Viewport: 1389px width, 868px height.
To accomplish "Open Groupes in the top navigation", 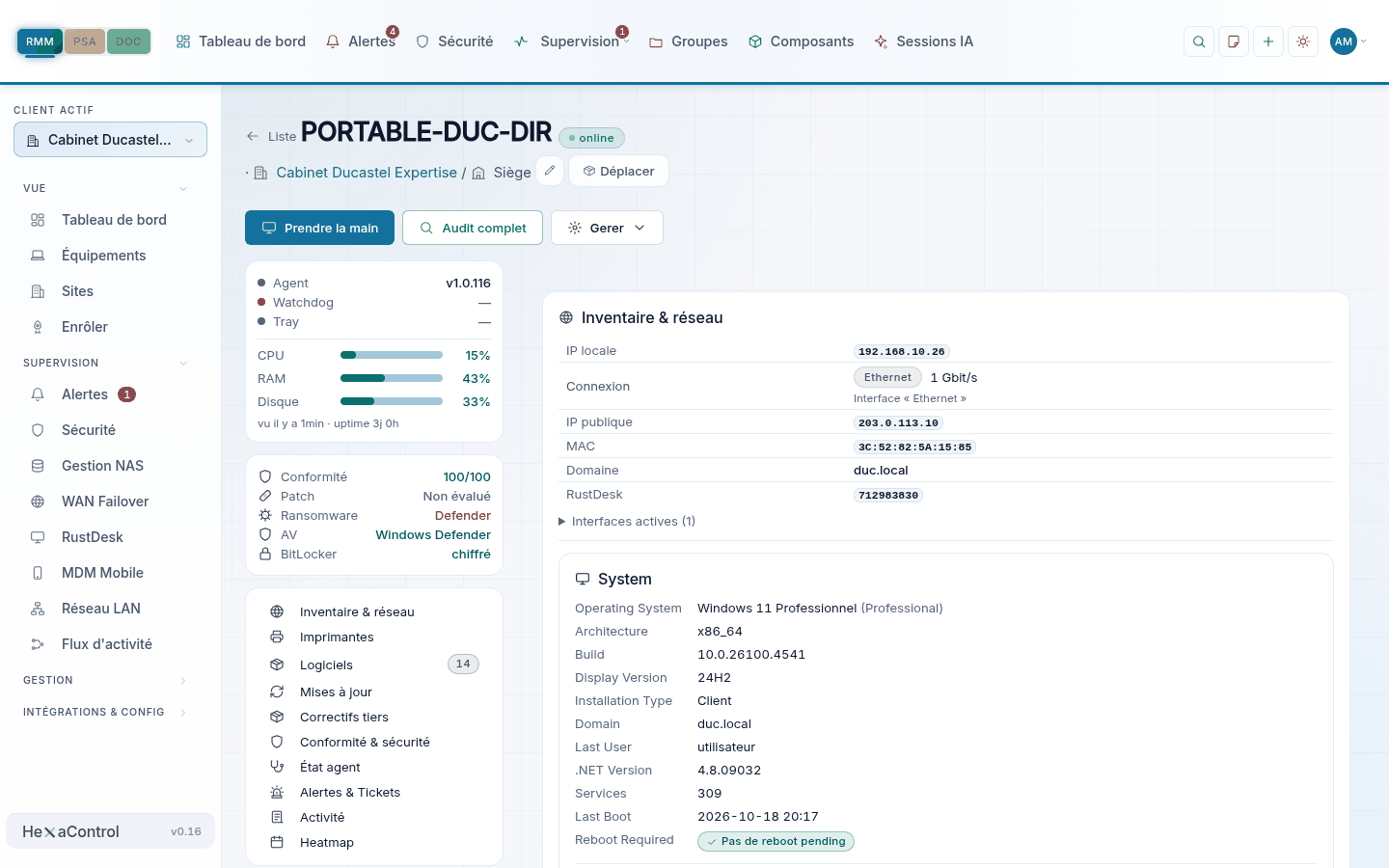I will click(x=688, y=41).
